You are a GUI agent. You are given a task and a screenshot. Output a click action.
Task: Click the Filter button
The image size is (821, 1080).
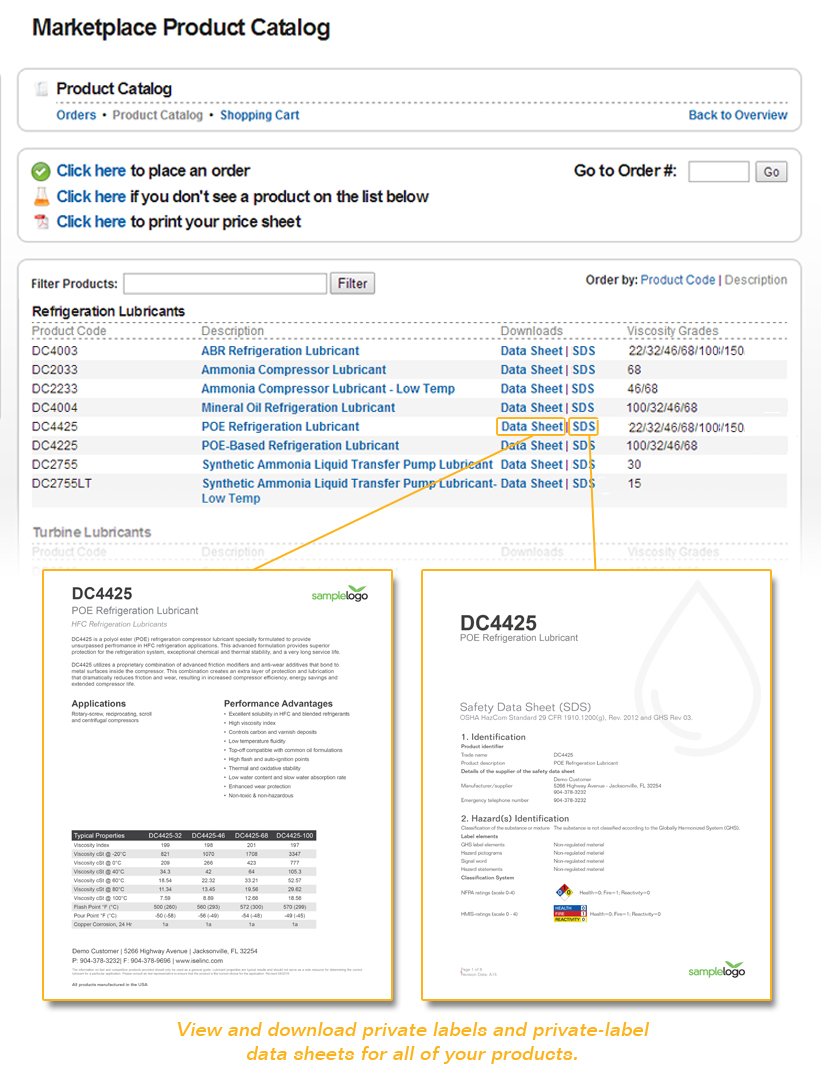pos(352,284)
